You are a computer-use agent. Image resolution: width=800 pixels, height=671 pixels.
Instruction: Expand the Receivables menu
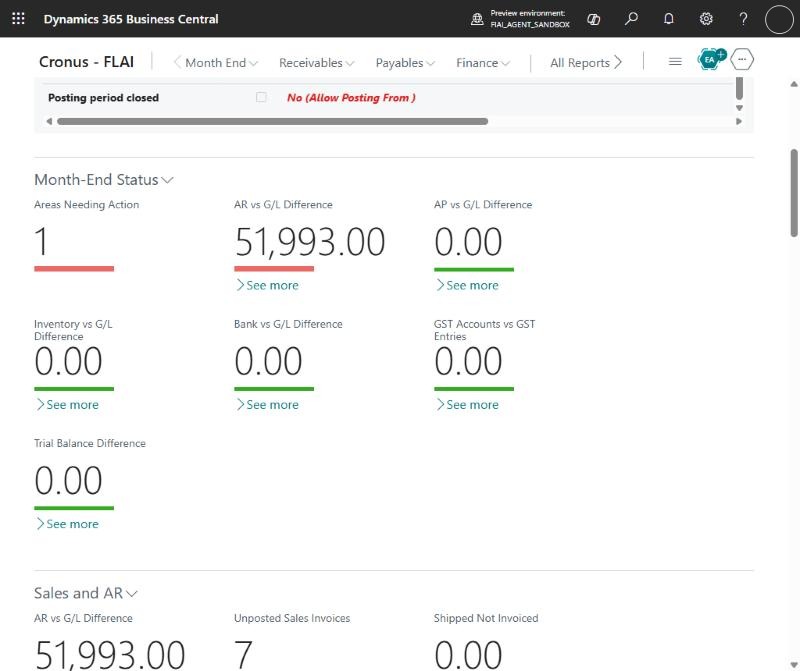tap(316, 63)
